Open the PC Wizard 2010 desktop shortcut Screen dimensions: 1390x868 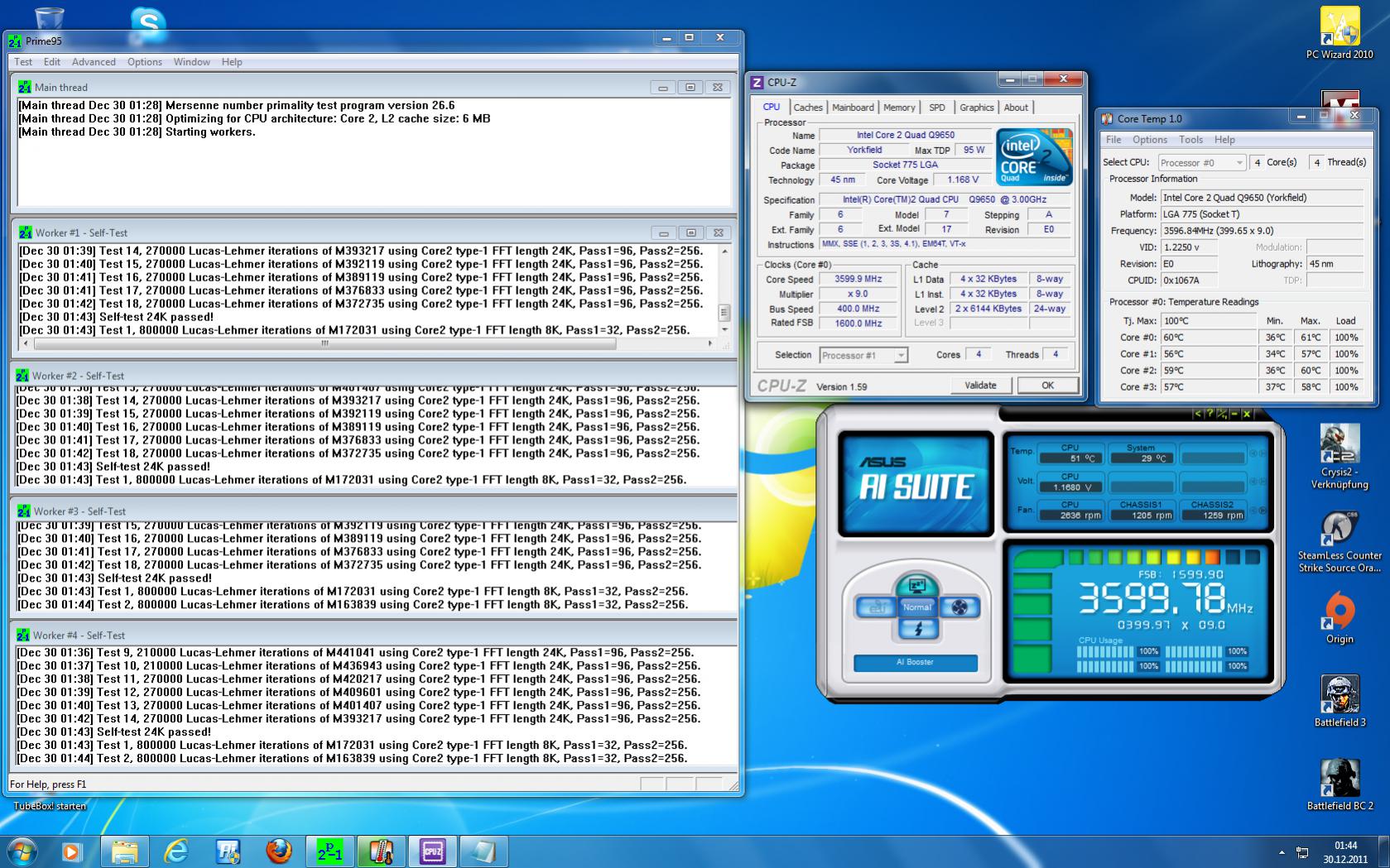coord(1339,33)
